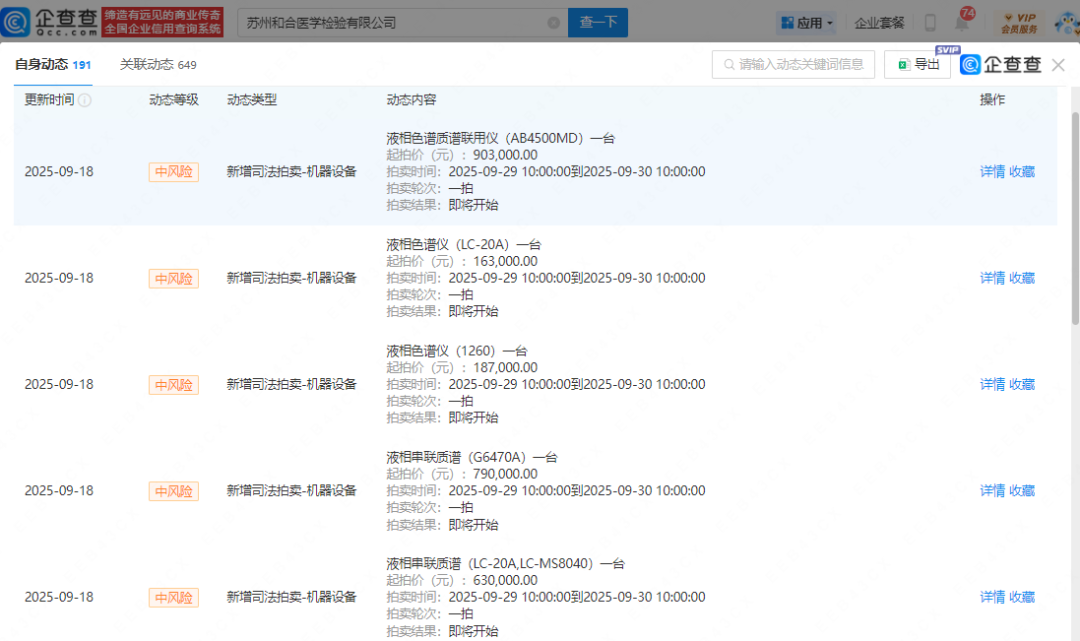The width and height of the screenshot is (1080, 641).
Task: Click the red slogan banner beside logo
Action: click(x=163, y=22)
